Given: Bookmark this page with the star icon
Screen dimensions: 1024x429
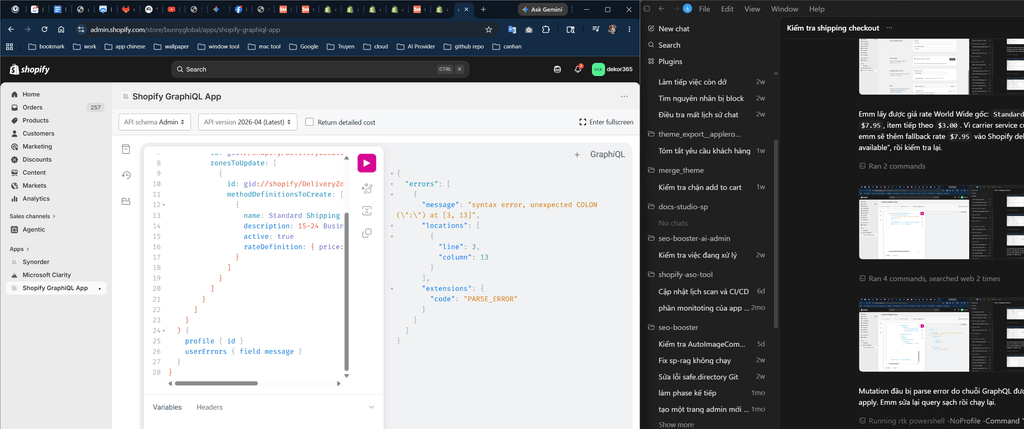Looking at the screenshot, I should [x=488, y=29].
